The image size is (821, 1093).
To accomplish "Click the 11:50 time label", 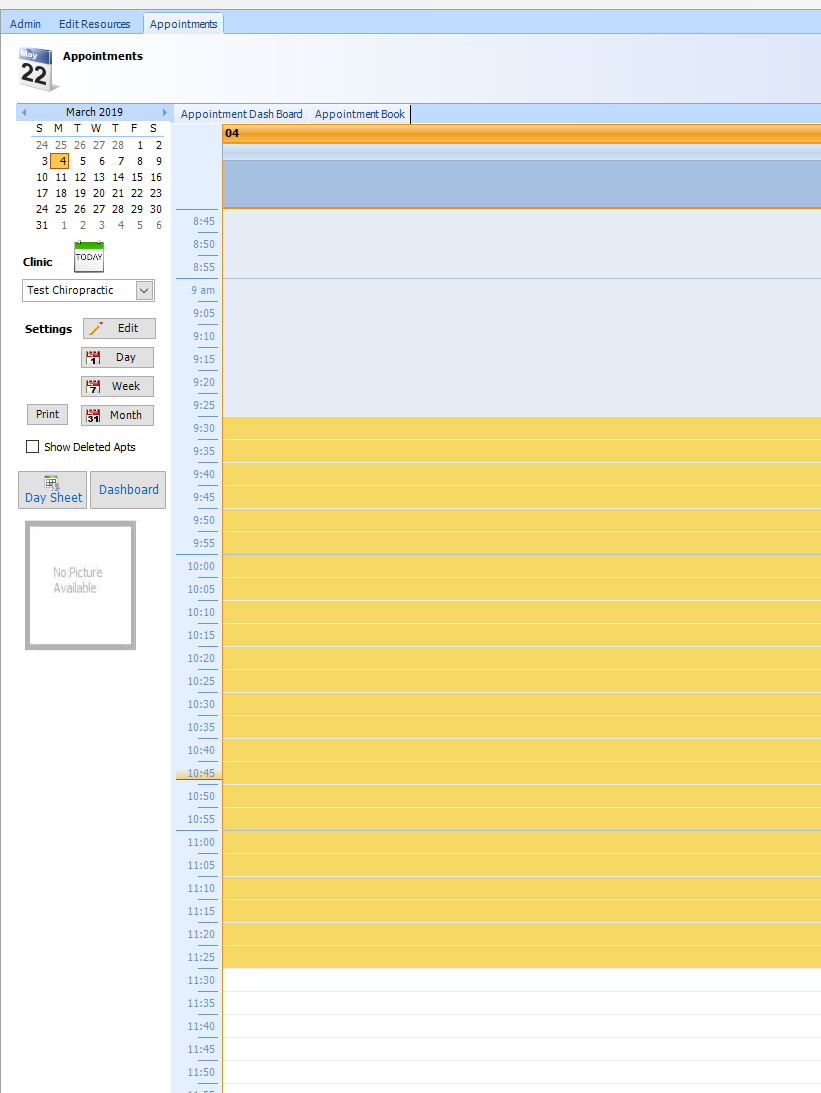I will click(201, 1072).
